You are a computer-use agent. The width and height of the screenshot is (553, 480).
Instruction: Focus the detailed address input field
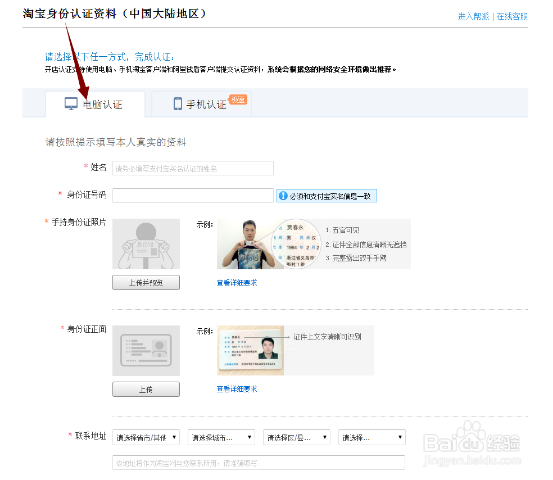[x=259, y=463]
